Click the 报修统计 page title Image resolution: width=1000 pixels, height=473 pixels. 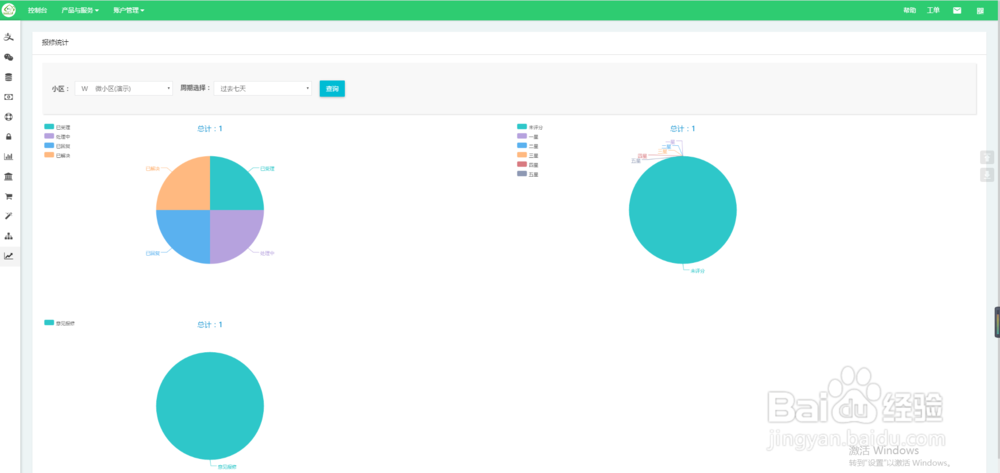[55, 43]
